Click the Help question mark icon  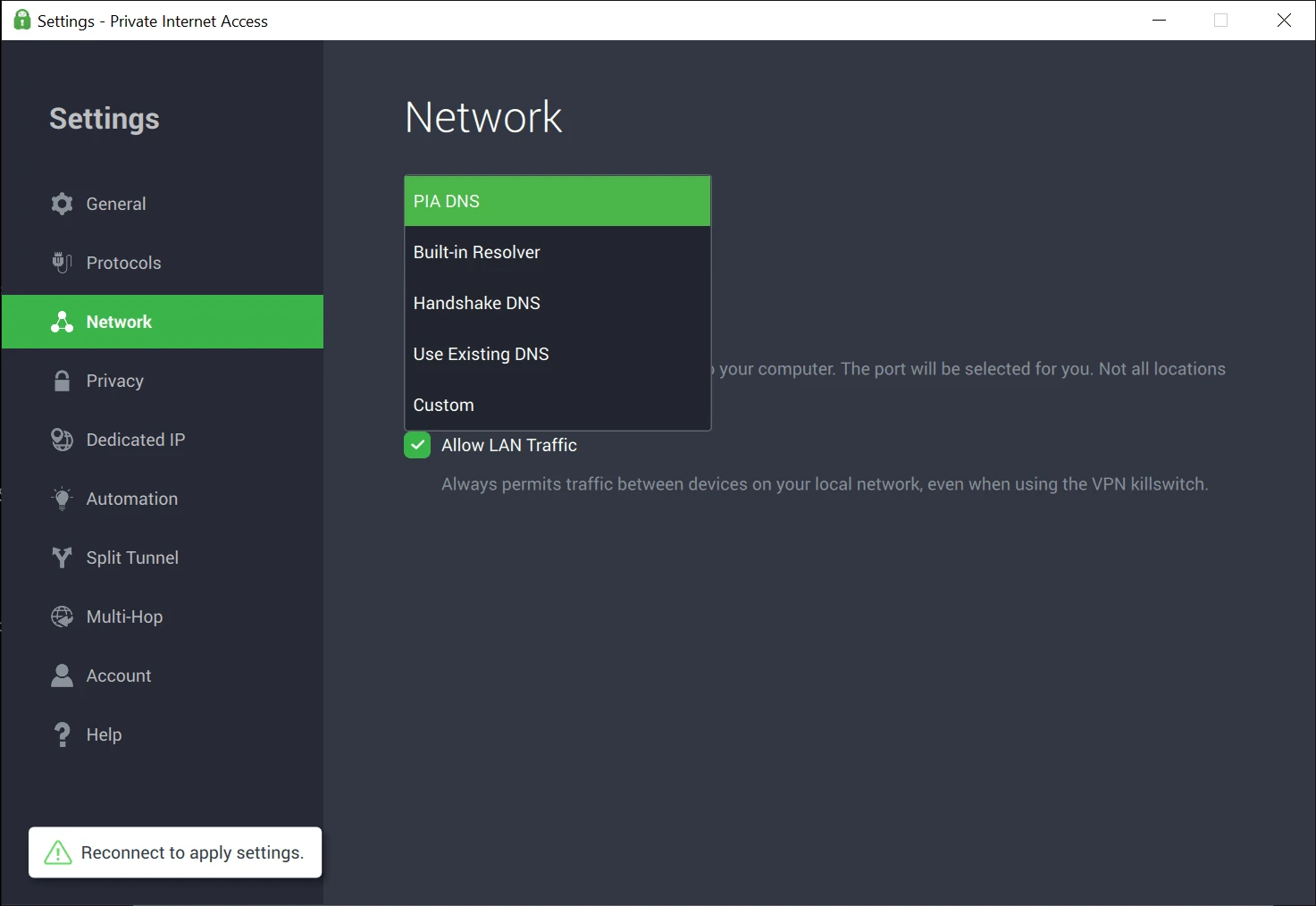[x=62, y=734]
